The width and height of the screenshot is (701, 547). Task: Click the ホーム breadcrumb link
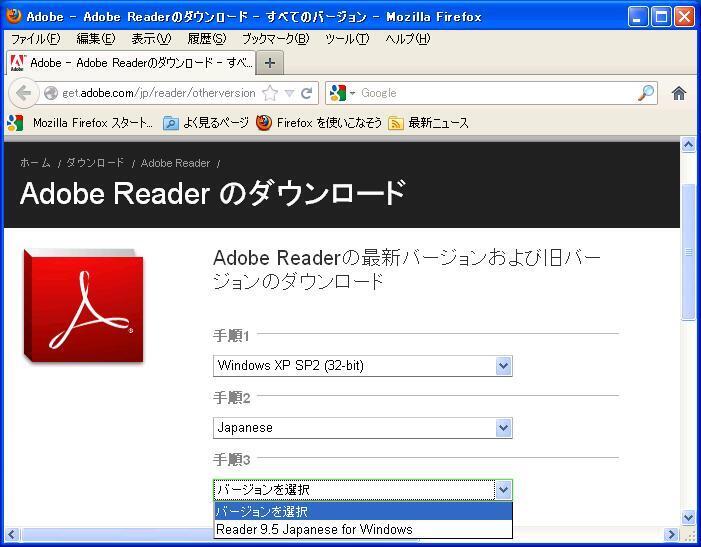click(x=35, y=163)
